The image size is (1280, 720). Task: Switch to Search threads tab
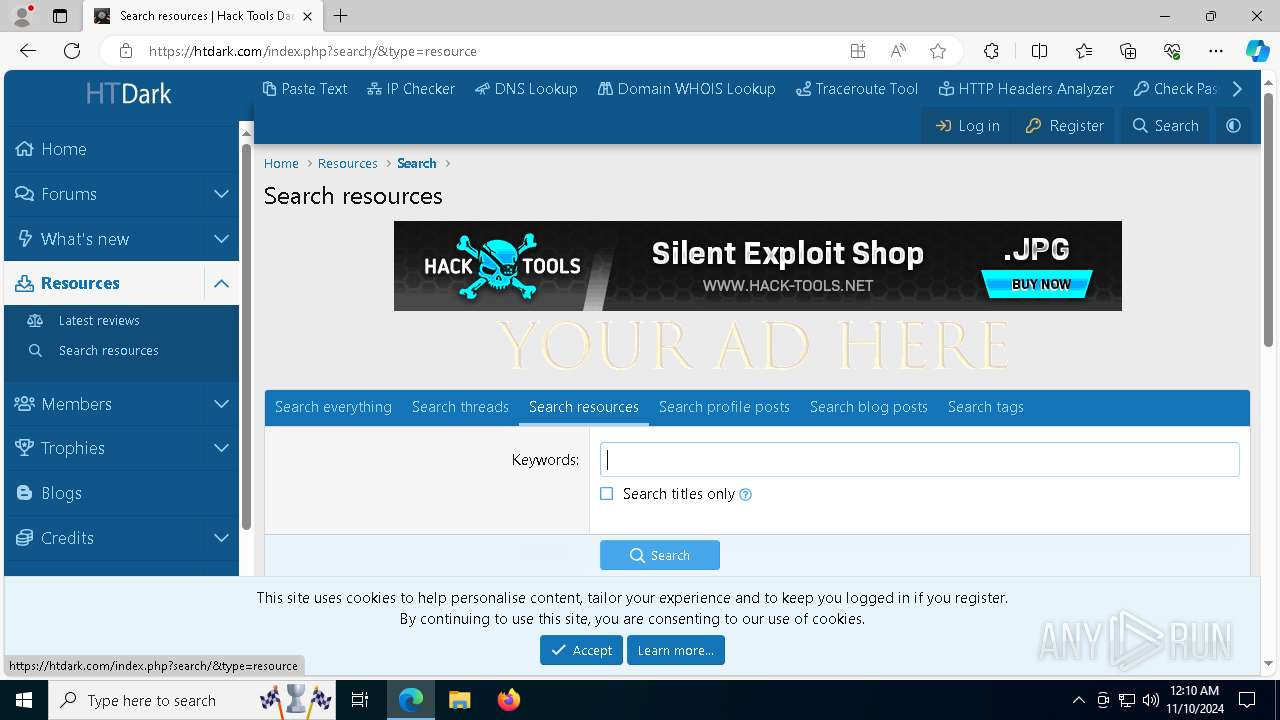(460, 407)
